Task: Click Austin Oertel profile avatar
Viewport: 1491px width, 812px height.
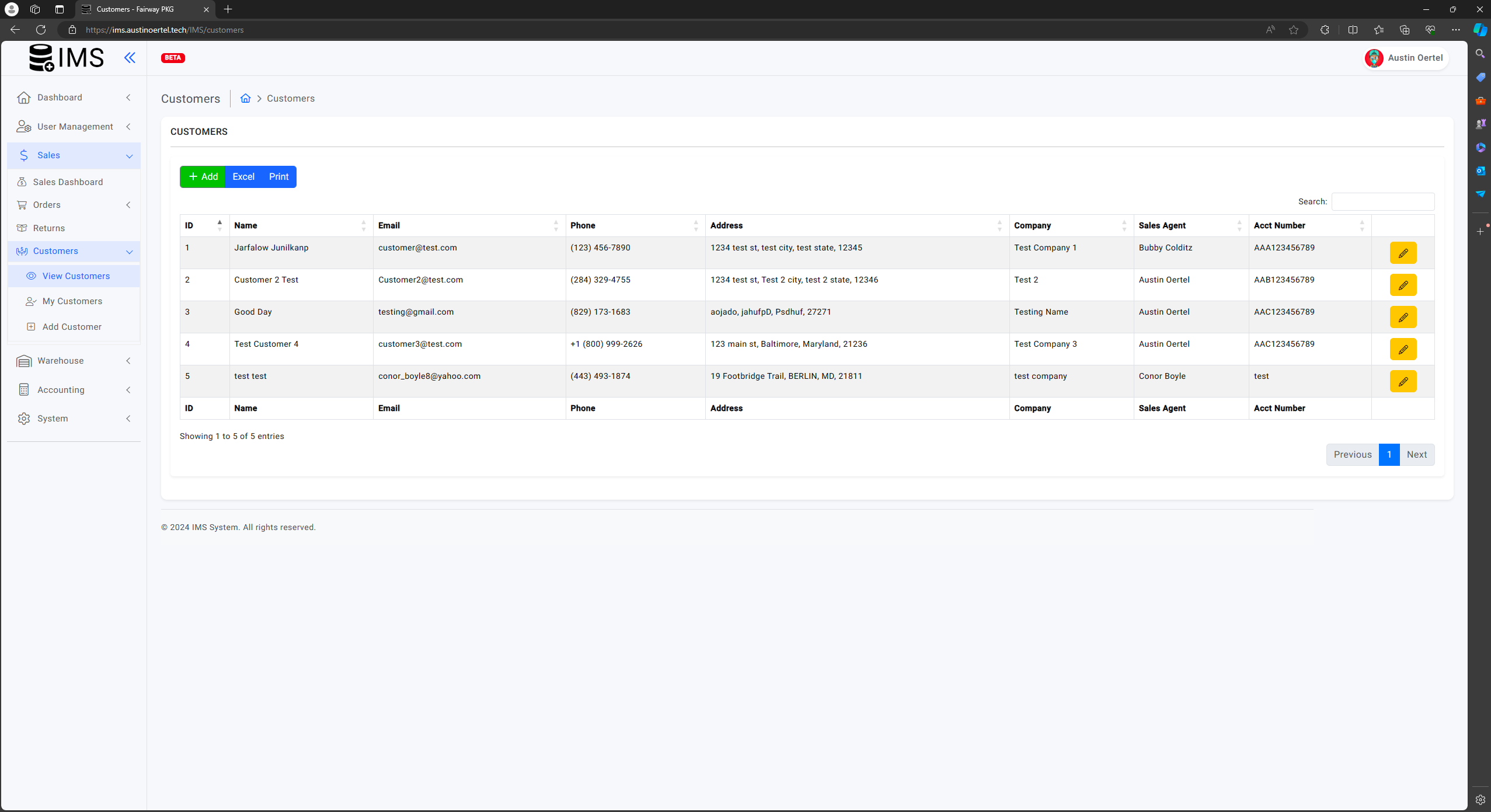Action: [1374, 58]
